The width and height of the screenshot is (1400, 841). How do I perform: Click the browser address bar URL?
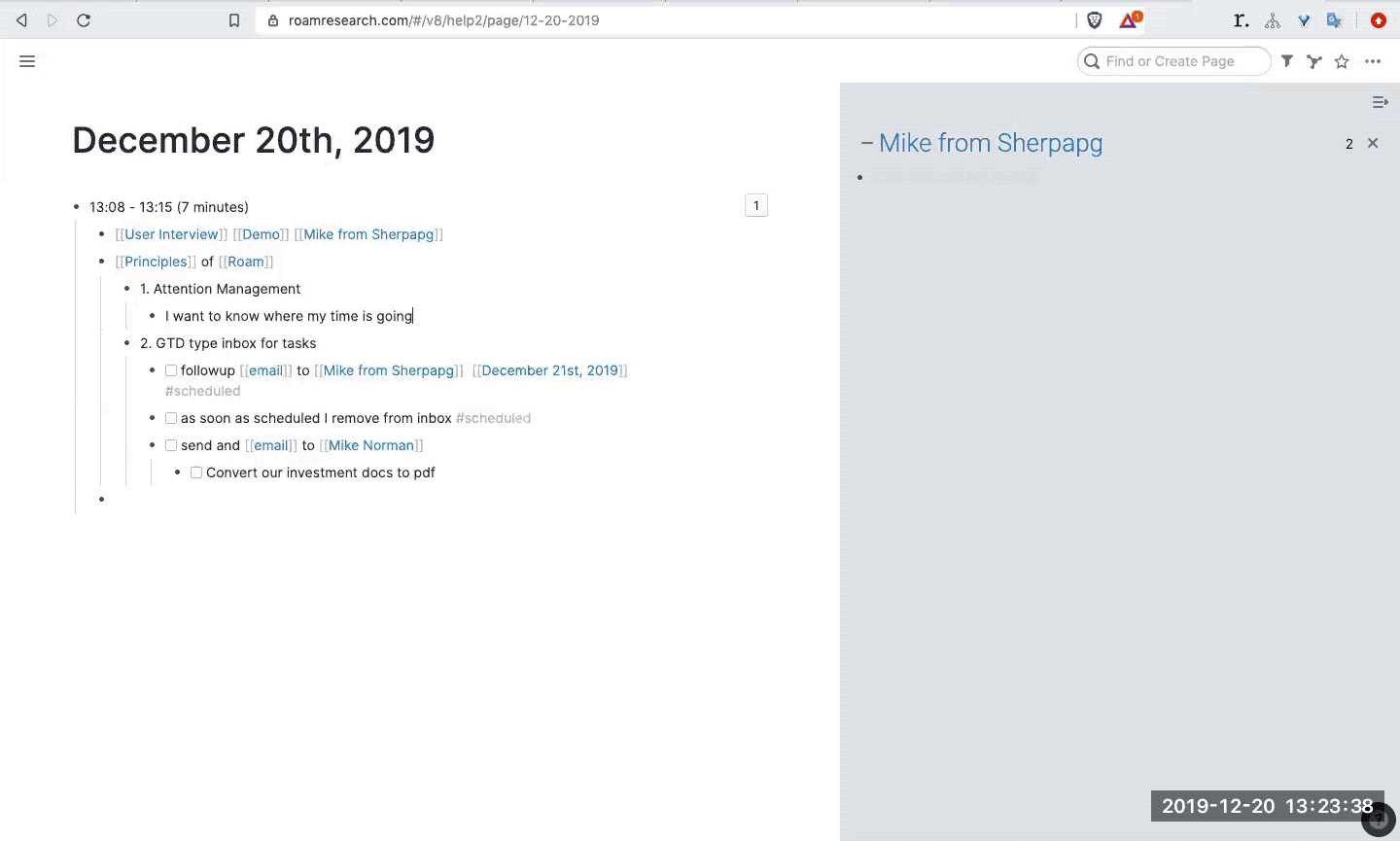pos(443,20)
